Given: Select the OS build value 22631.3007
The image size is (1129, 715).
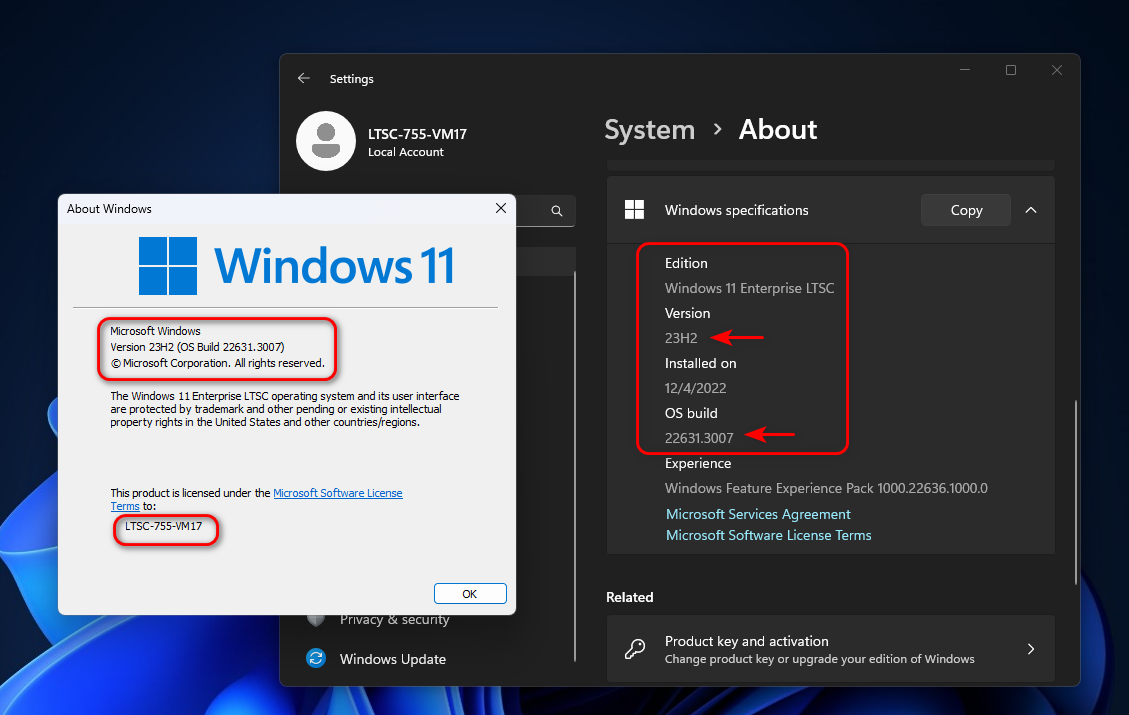Looking at the screenshot, I should pos(698,438).
